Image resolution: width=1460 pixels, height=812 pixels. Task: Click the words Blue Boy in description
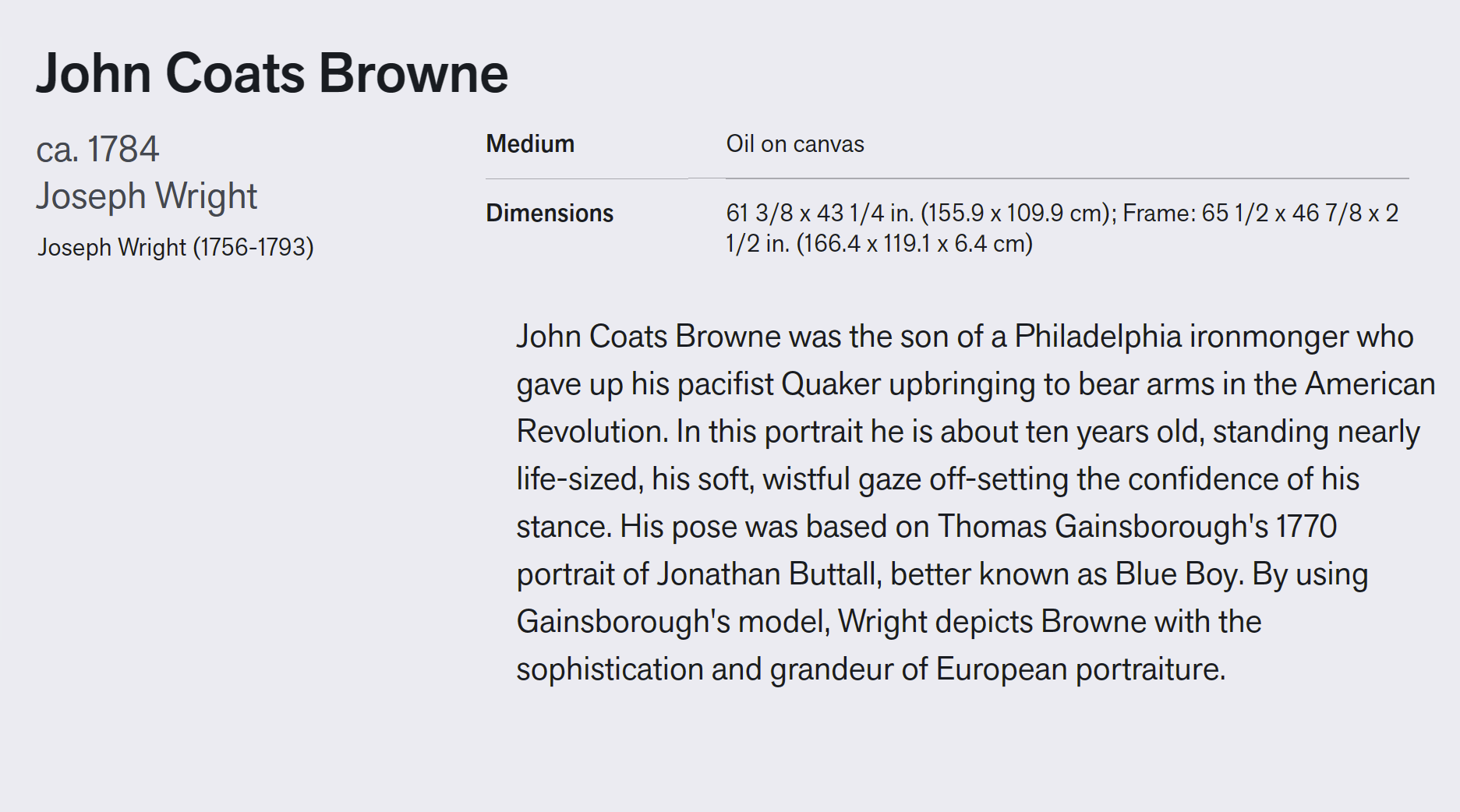click(x=1179, y=574)
